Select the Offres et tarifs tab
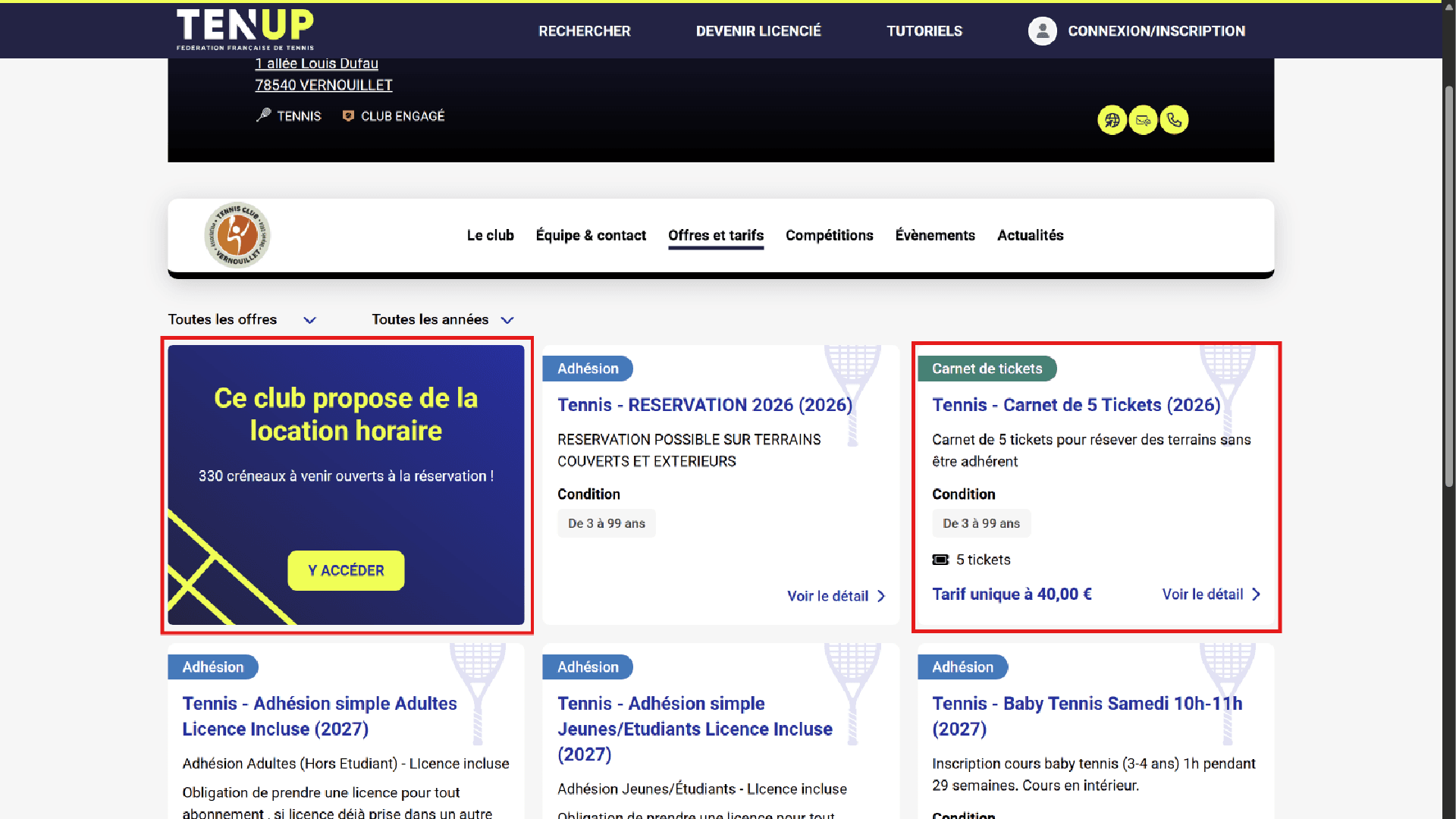This screenshot has width=1456, height=819. 716,235
